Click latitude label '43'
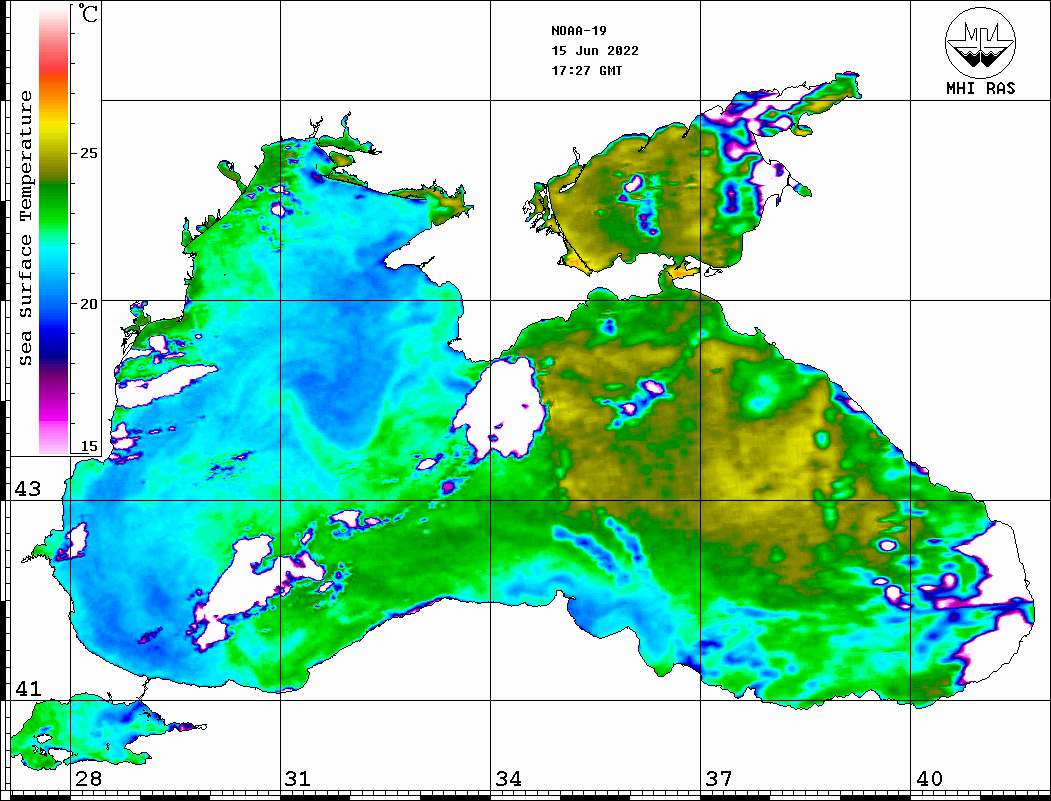Image resolution: width=1051 pixels, height=801 pixels. click(x=28, y=489)
